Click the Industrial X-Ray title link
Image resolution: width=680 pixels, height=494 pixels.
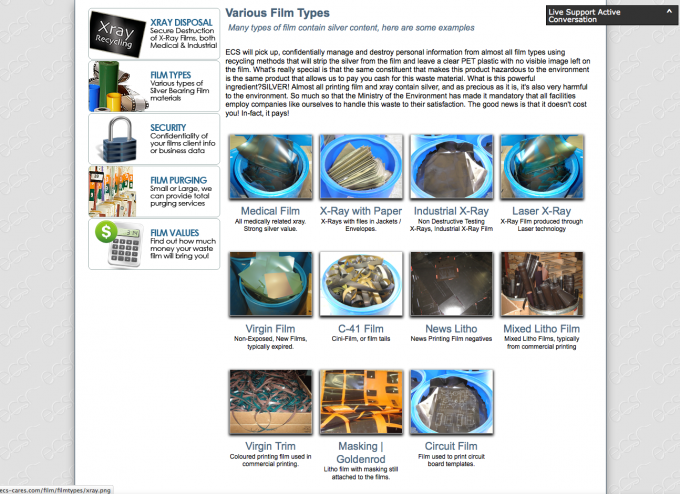451,211
